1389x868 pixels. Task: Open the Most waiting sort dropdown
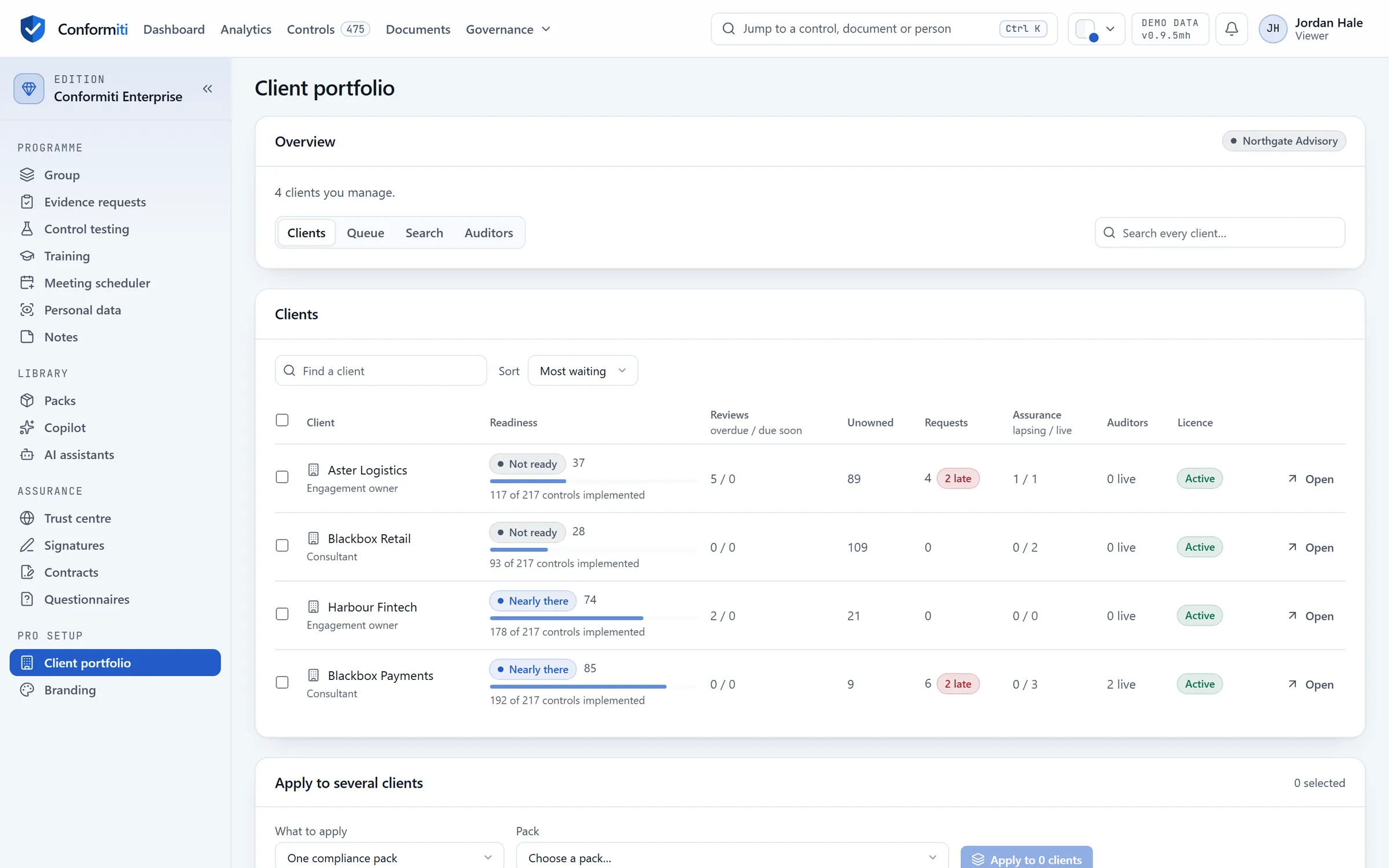(583, 371)
